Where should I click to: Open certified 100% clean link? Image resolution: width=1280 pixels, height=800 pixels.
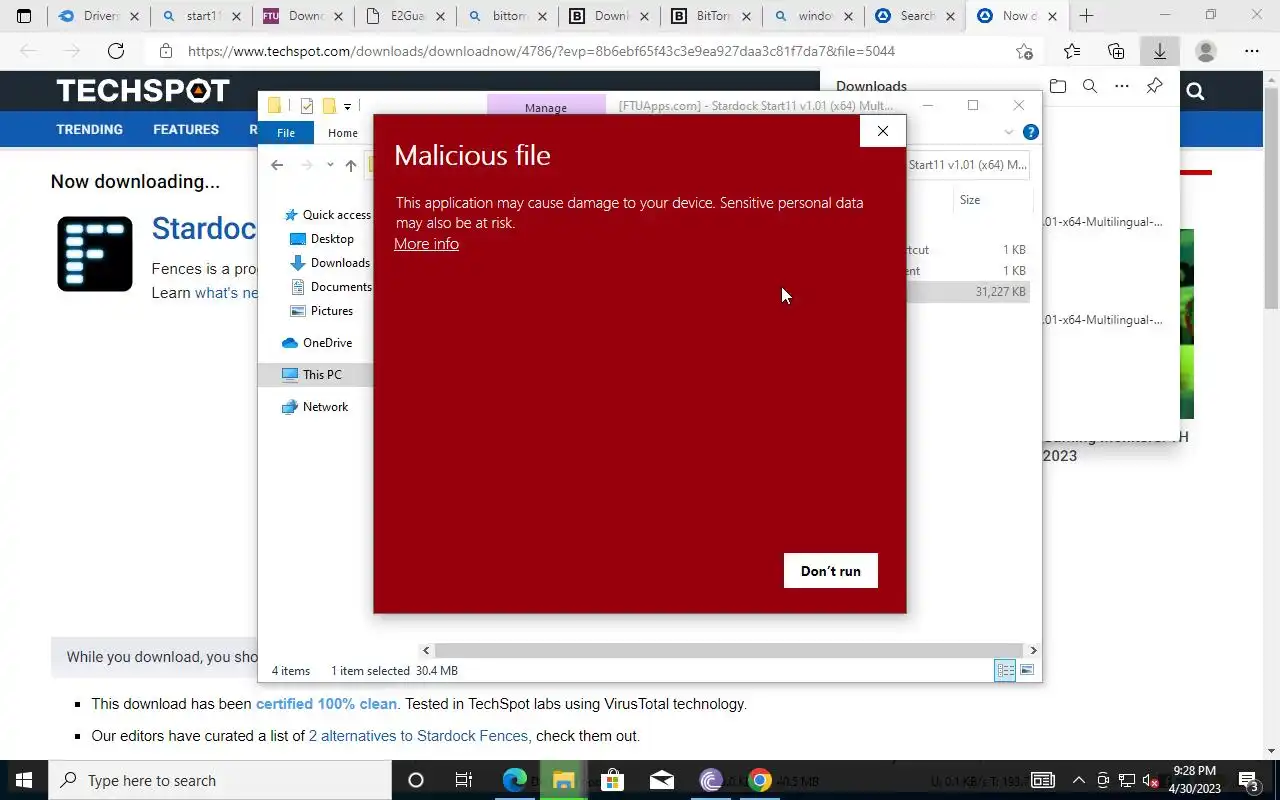[x=326, y=704]
